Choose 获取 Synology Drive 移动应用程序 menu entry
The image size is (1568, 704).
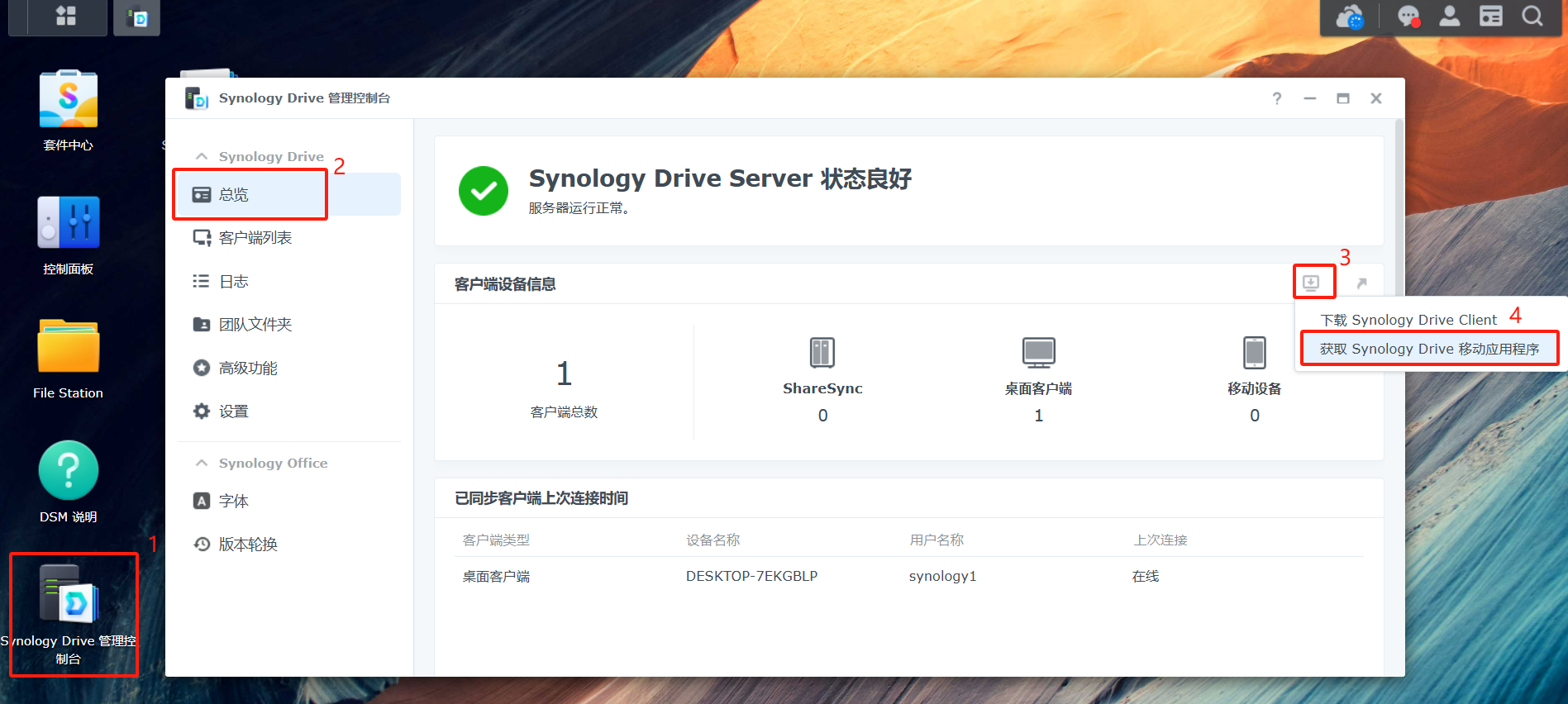click(1429, 349)
